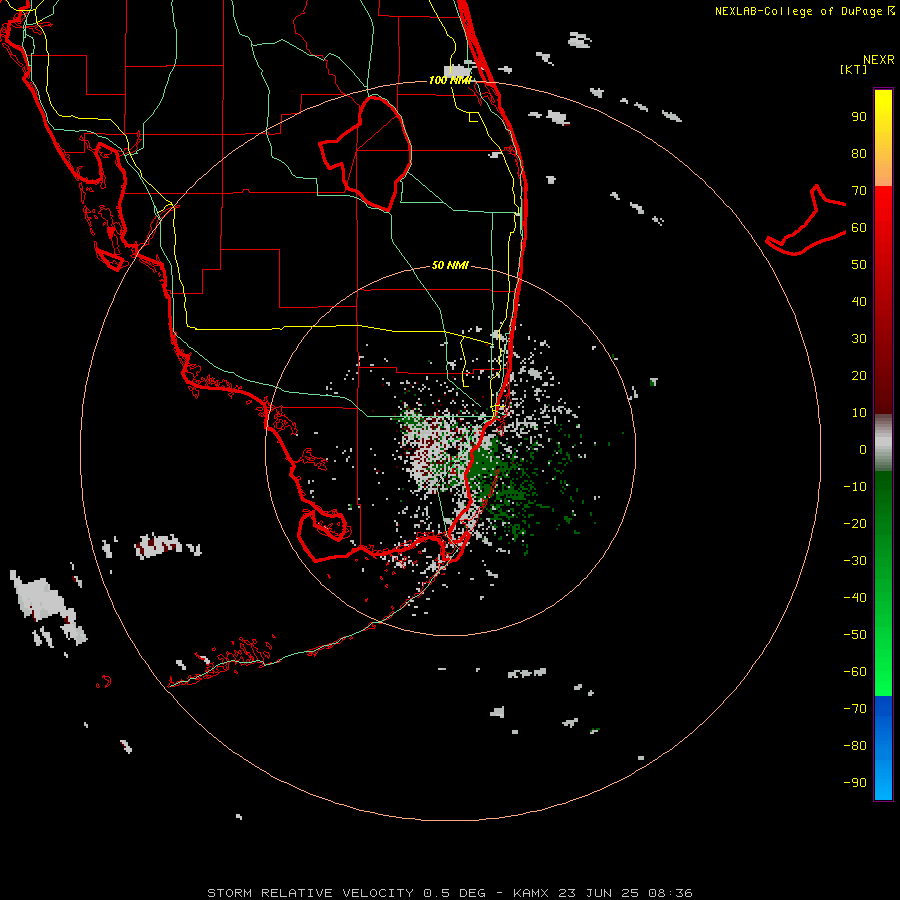Select the -90 tick label on scale
The image size is (900, 900).
coord(855,783)
